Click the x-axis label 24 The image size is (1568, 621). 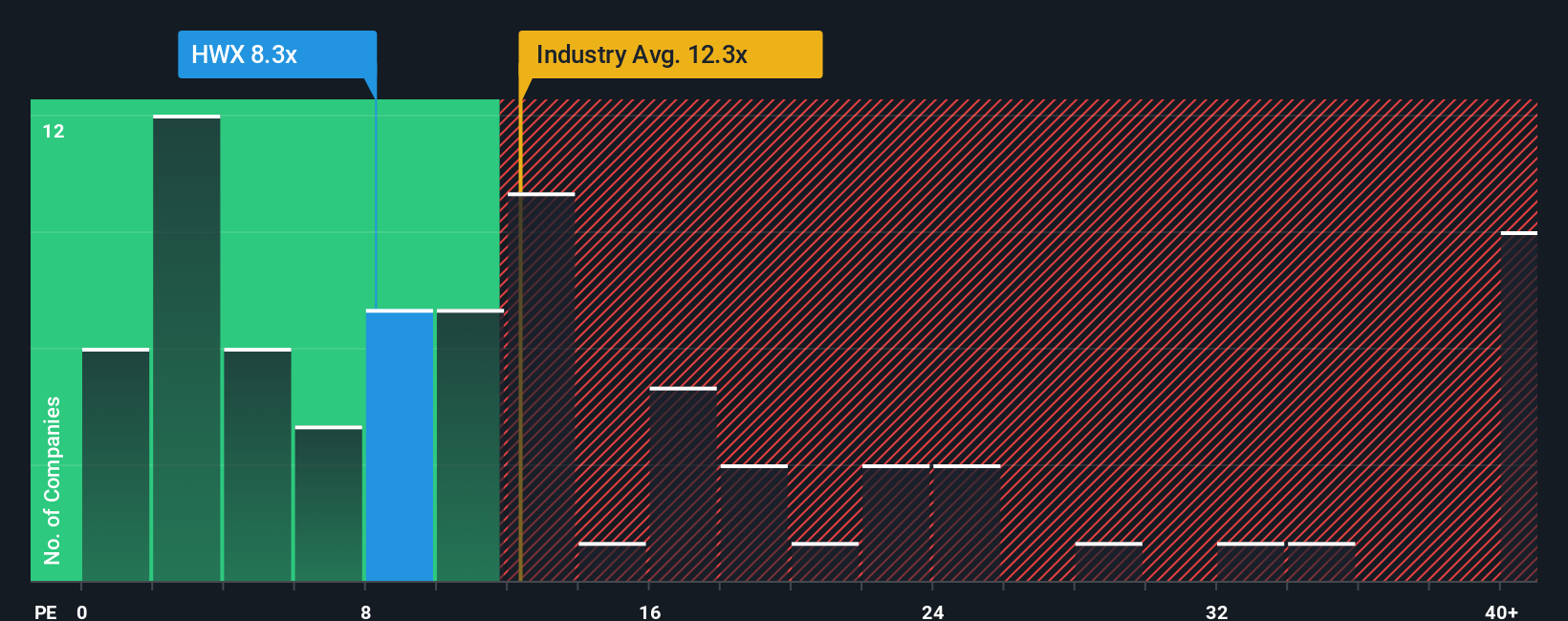(x=933, y=611)
